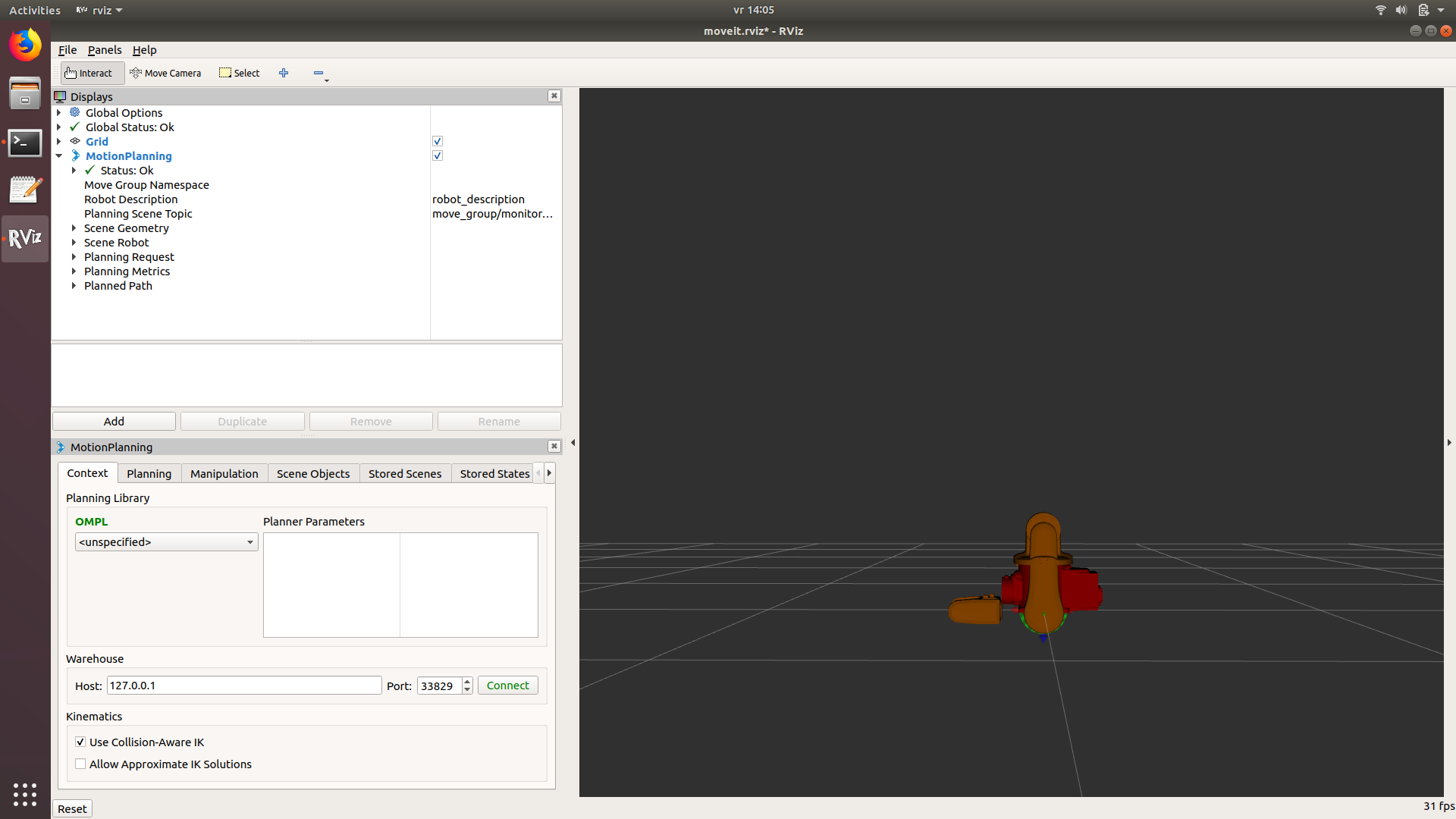Enable Allow Approximate IK Solutions
Image resolution: width=1456 pixels, height=819 pixels.
click(81, 764)
